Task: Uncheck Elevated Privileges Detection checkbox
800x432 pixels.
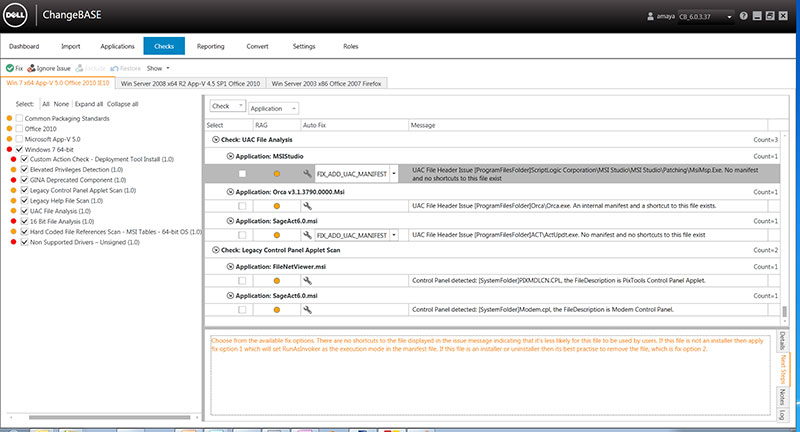Action: pyautogui.click(x=24, y=169)
